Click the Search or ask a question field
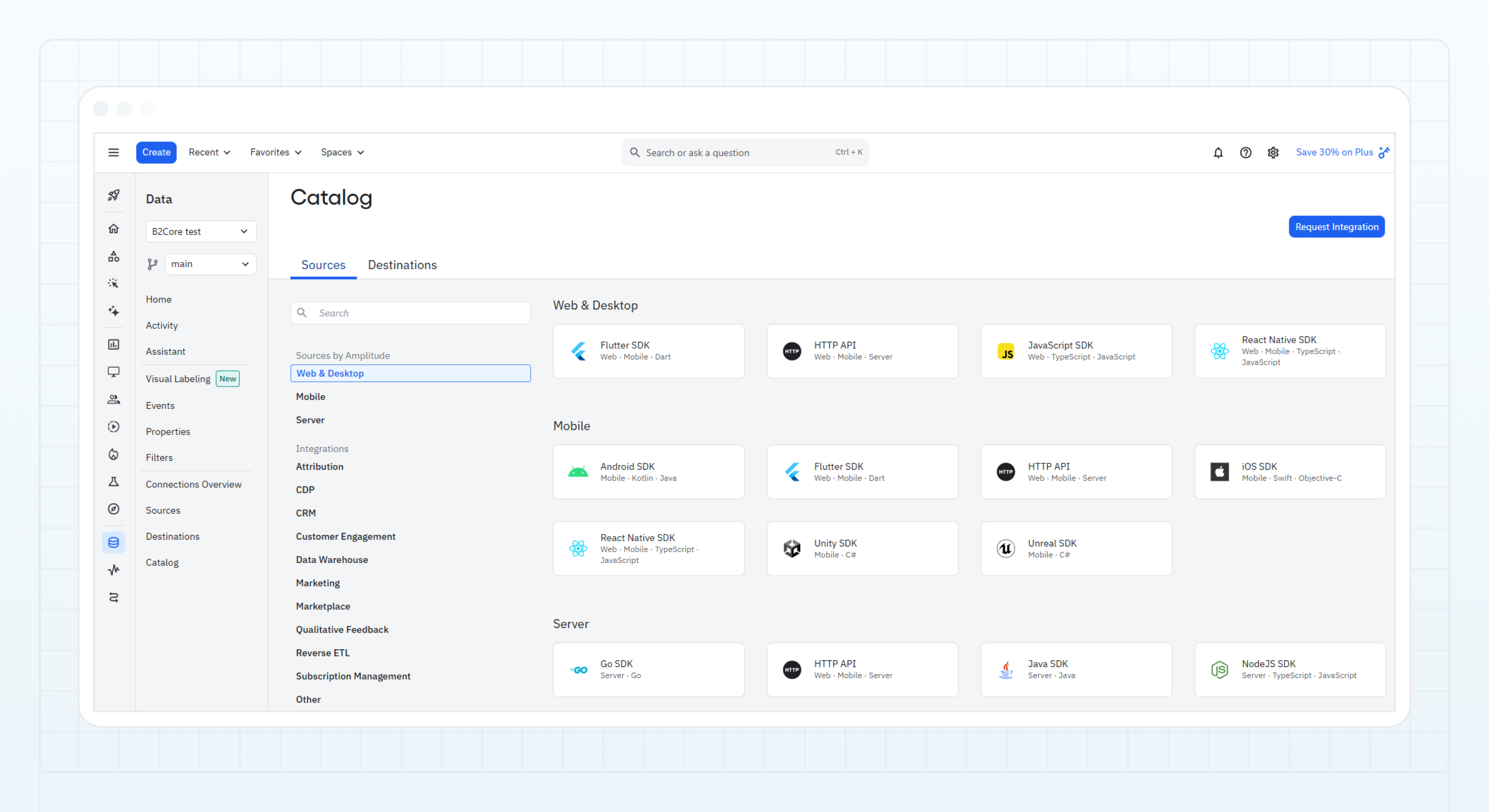Viewport: 1489px width, 812px height. pyautogui.click(x=745, y=153)
